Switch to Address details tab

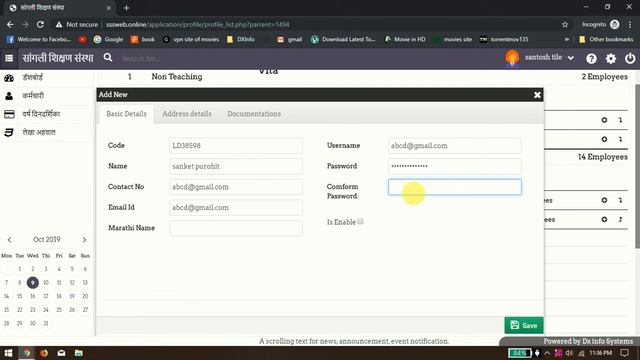tap(187, 114)
